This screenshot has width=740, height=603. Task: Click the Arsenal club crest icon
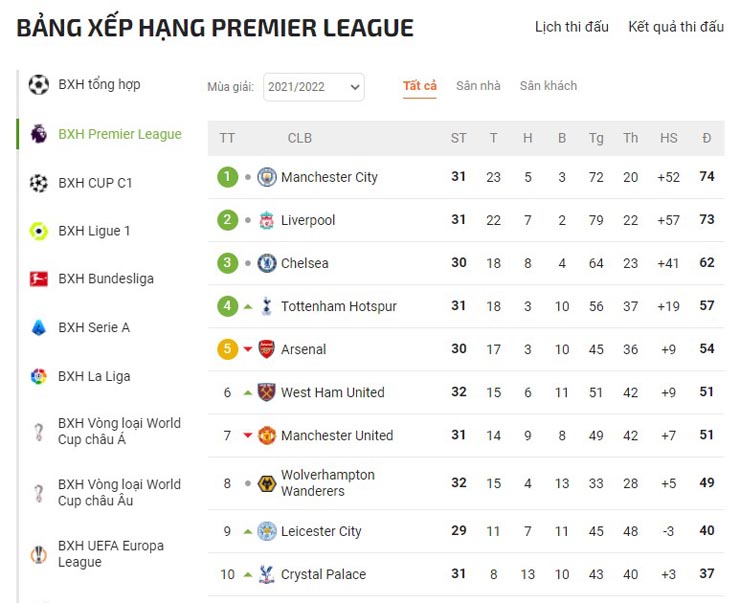point(267,349)
